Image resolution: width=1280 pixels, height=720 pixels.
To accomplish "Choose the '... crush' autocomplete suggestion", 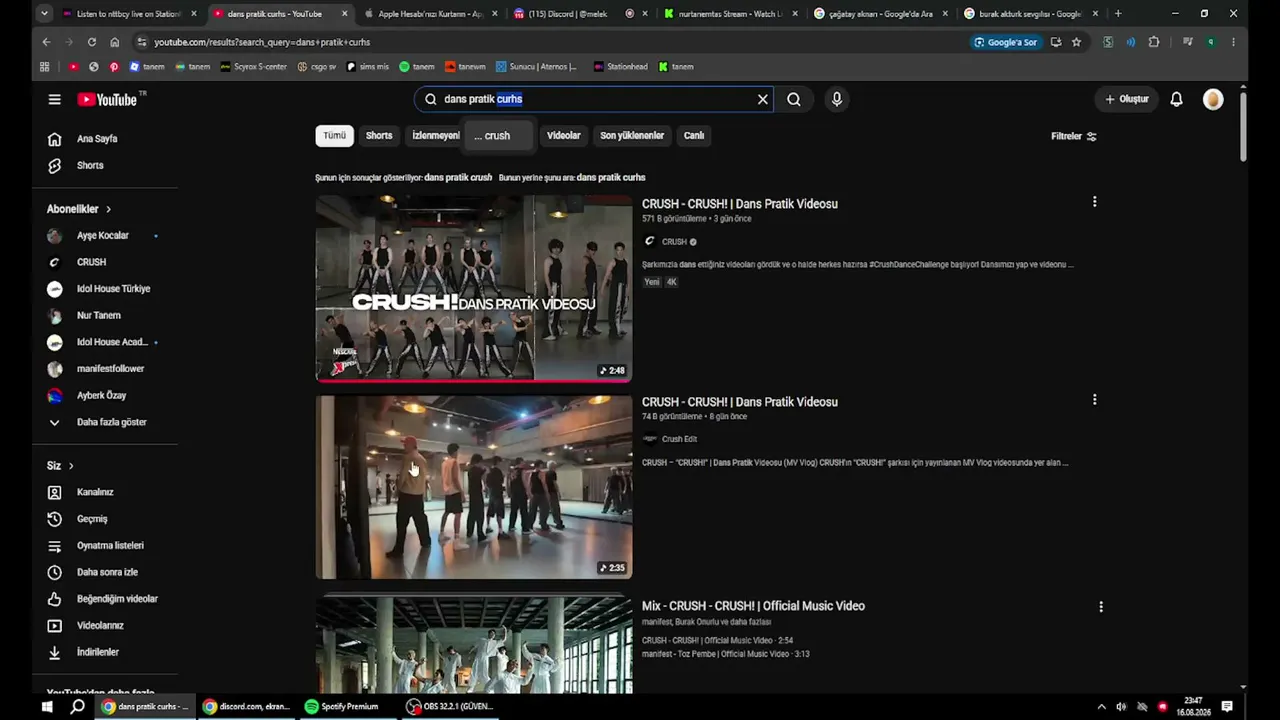I will pos(497,136).
